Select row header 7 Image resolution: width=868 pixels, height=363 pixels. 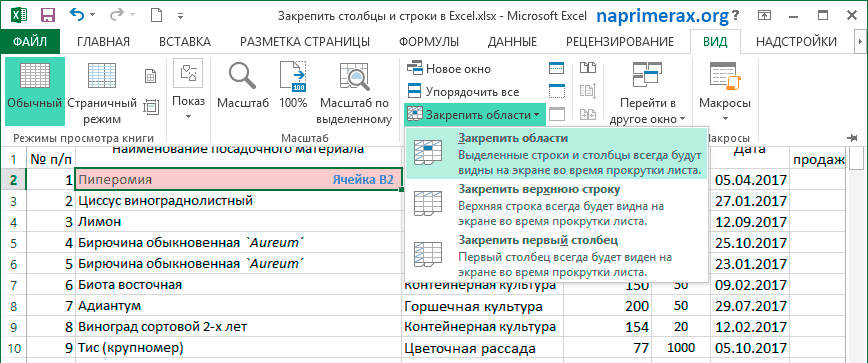[13, 285]
